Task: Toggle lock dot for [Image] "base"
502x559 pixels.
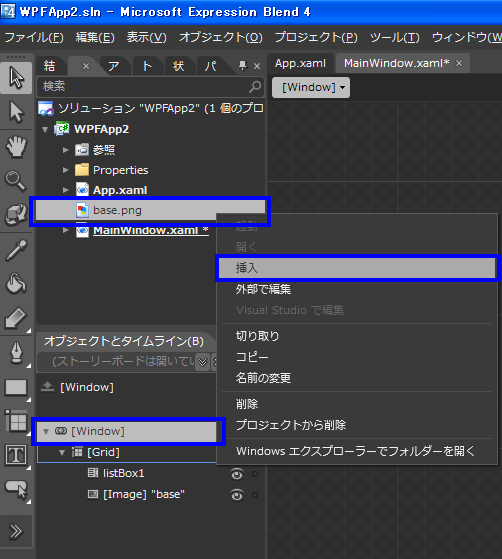Action: (x=255, y=495)
